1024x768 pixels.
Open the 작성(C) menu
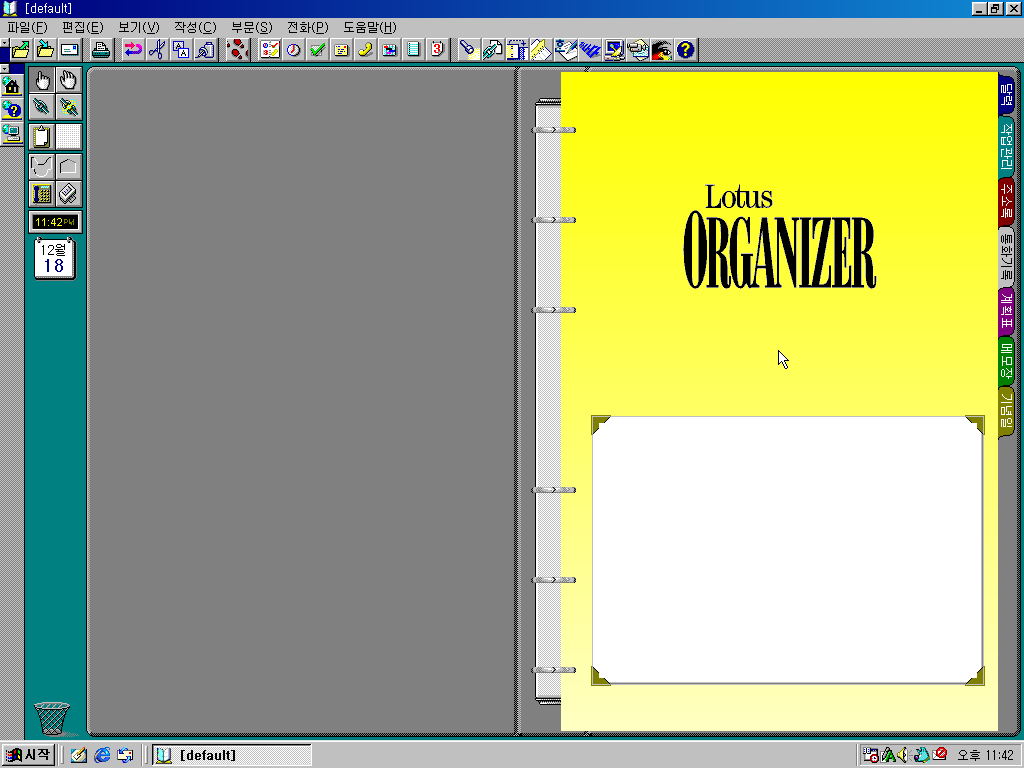tap(195, 27)
